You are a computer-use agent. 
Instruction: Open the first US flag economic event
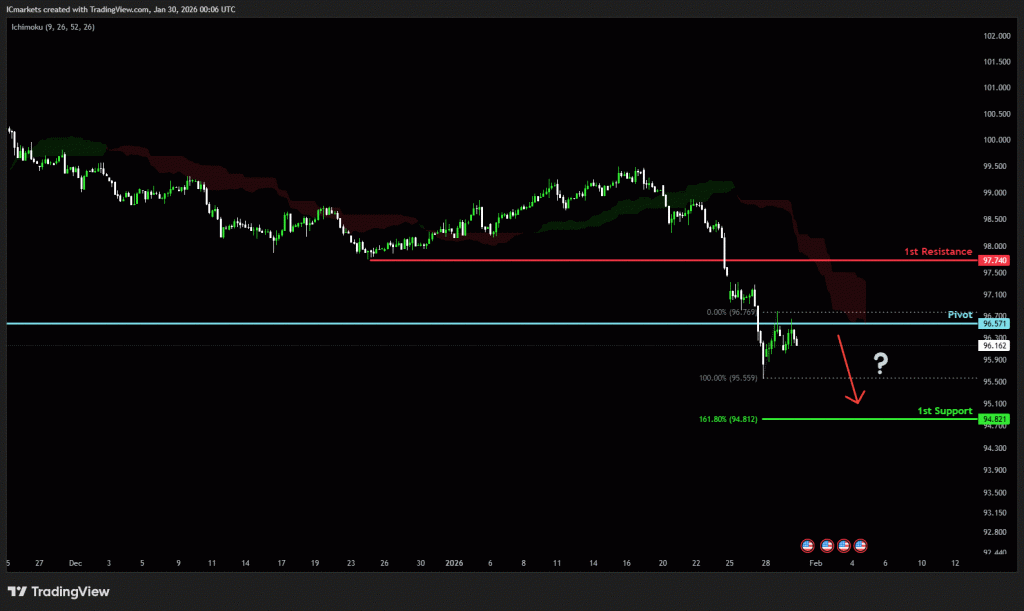808,545
